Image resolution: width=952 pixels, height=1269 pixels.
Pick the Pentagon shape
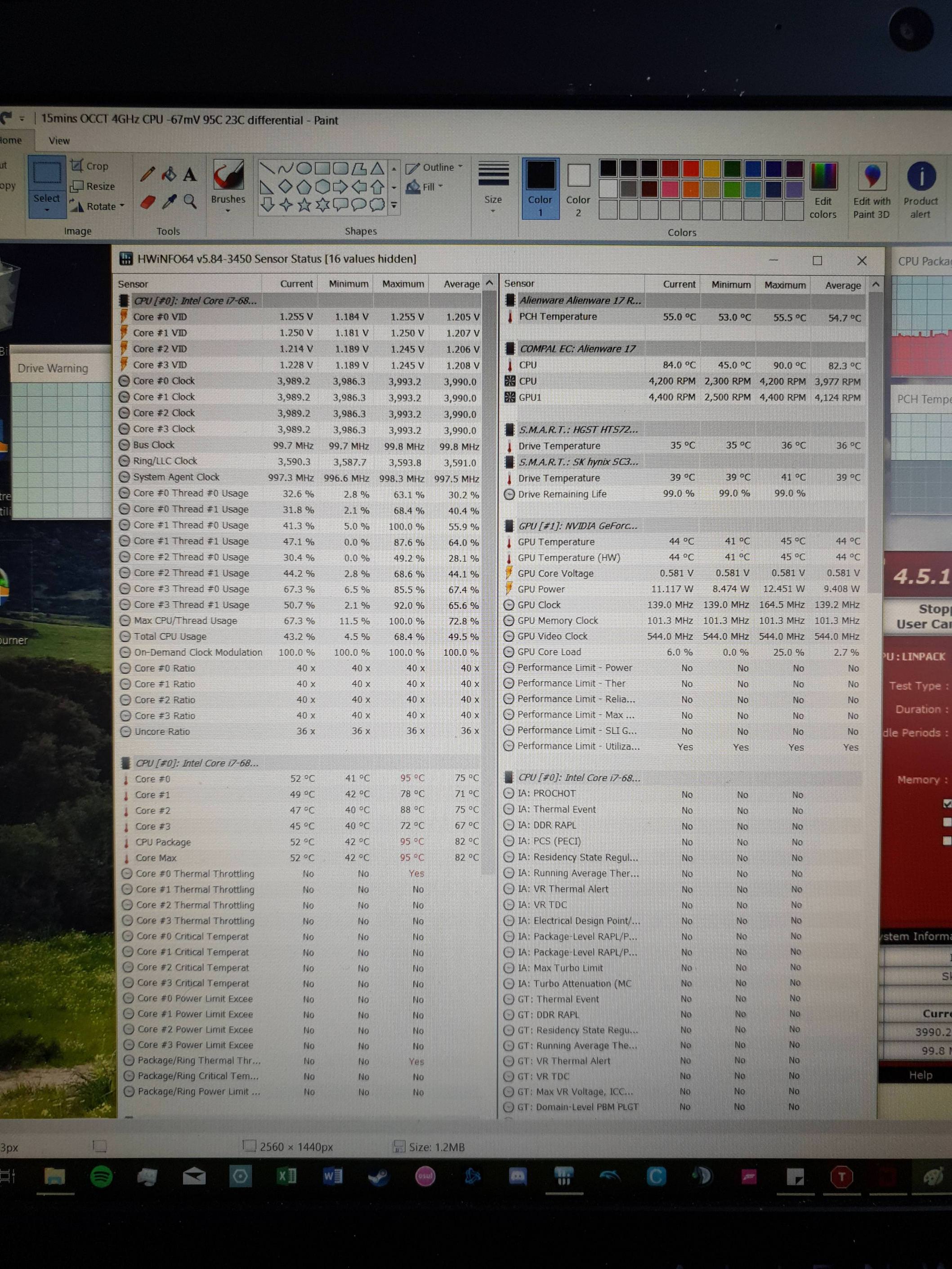(x=304, y=187)
